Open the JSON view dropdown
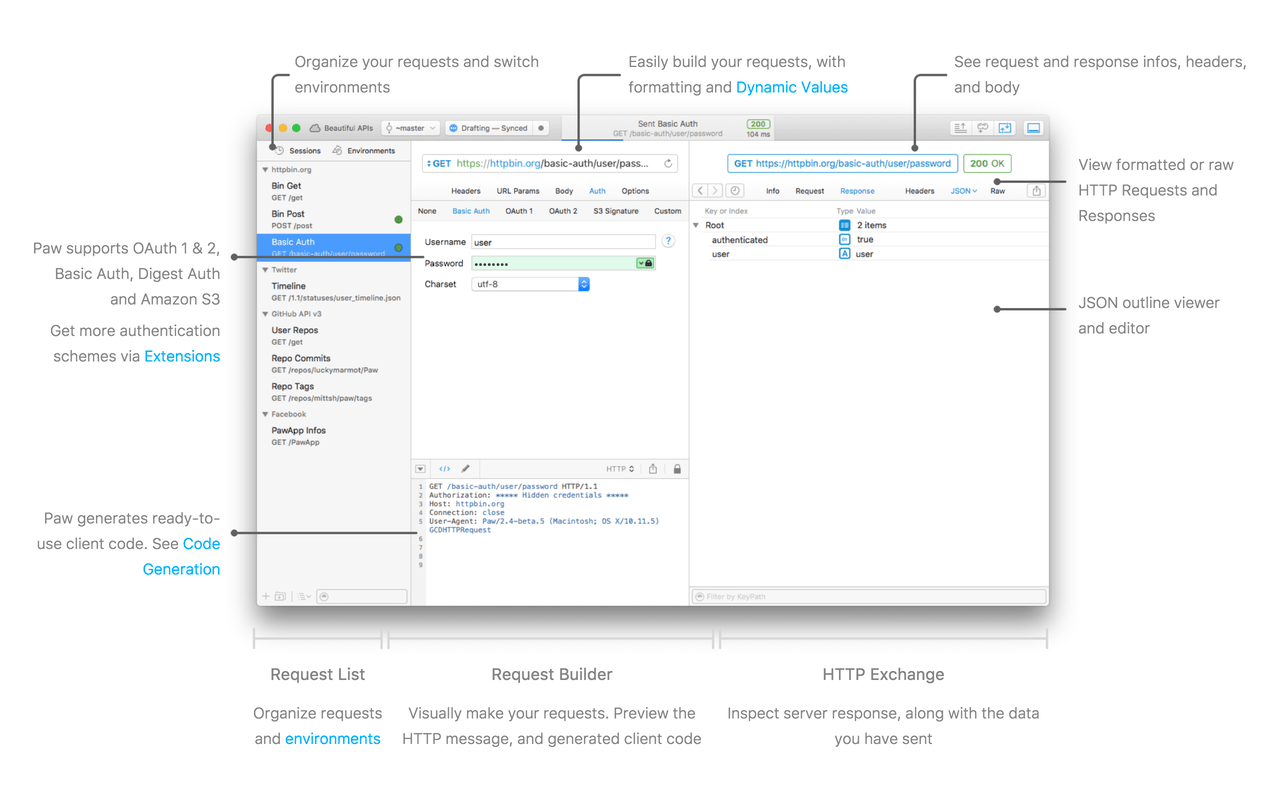 [963, 191]
